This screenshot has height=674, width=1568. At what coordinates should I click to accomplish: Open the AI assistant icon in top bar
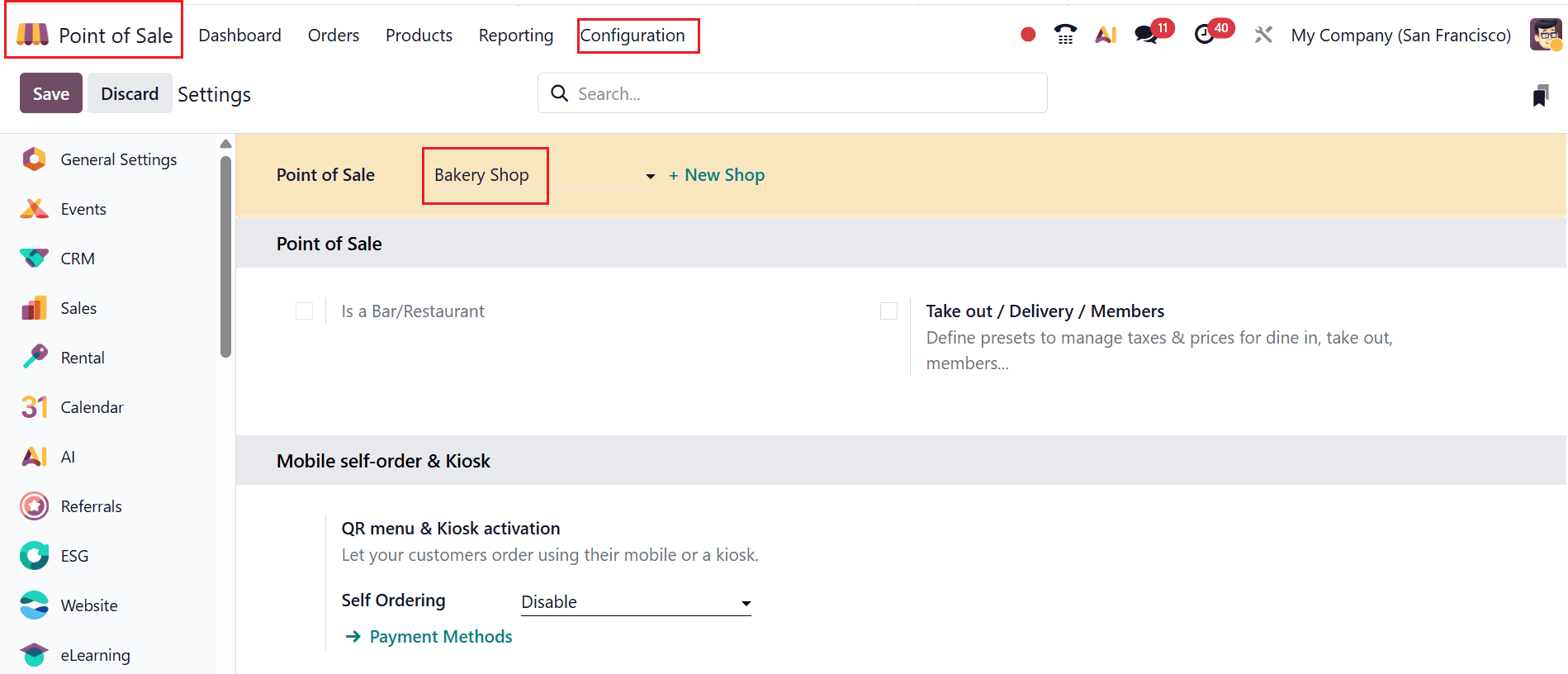coord(1106,35)
